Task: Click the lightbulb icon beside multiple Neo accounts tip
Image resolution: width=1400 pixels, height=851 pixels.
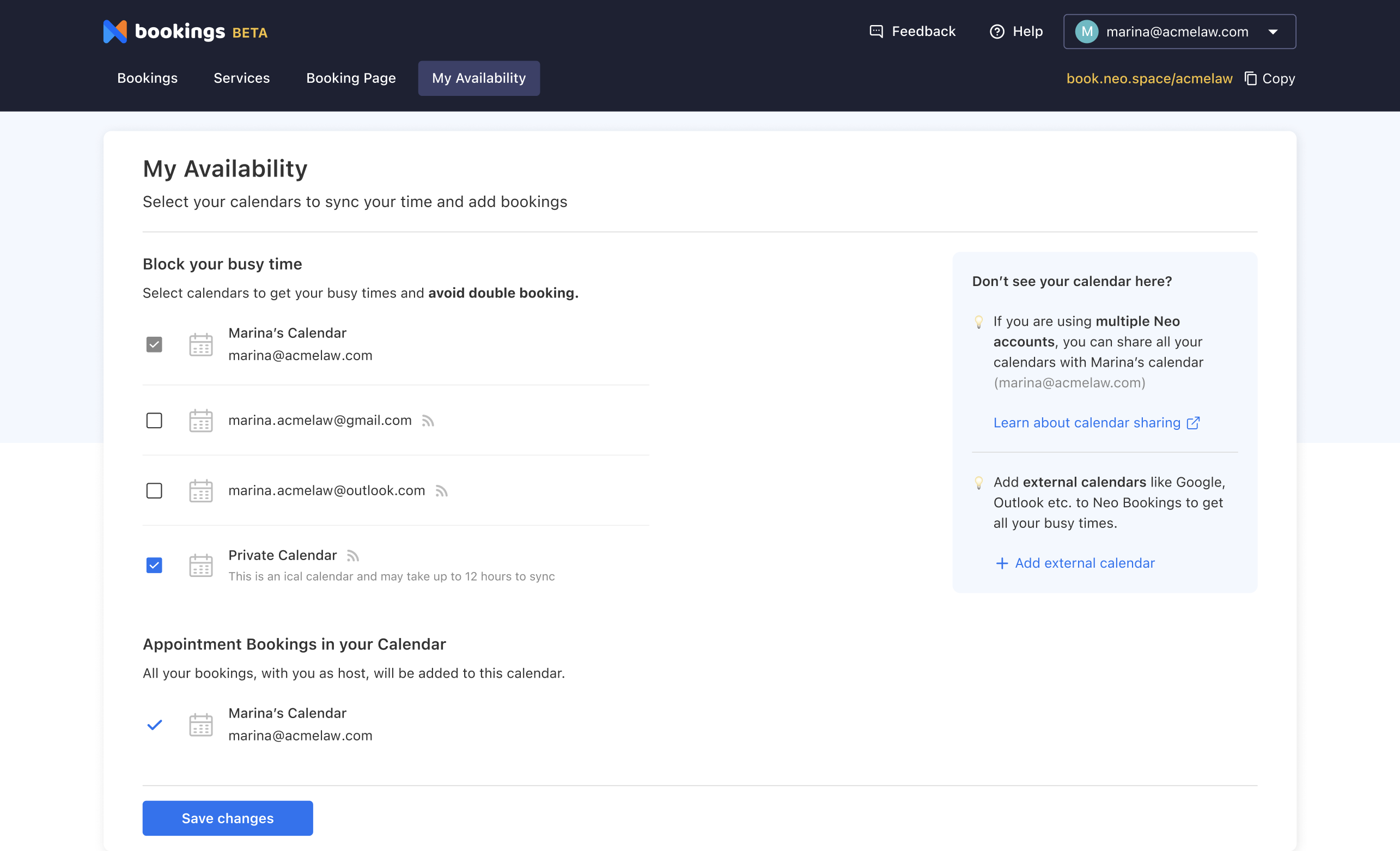Action: point(978,322)
